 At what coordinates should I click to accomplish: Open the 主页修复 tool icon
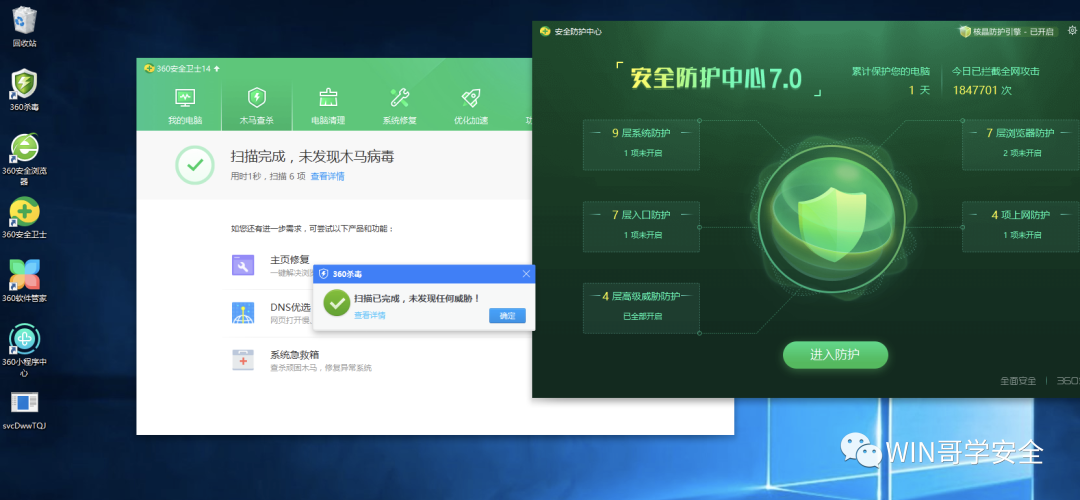243,264
